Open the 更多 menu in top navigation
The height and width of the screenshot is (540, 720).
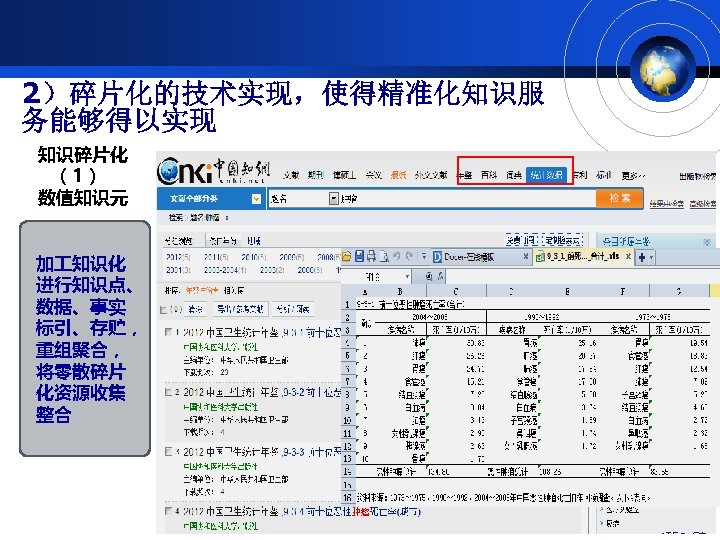coord(633,175)
